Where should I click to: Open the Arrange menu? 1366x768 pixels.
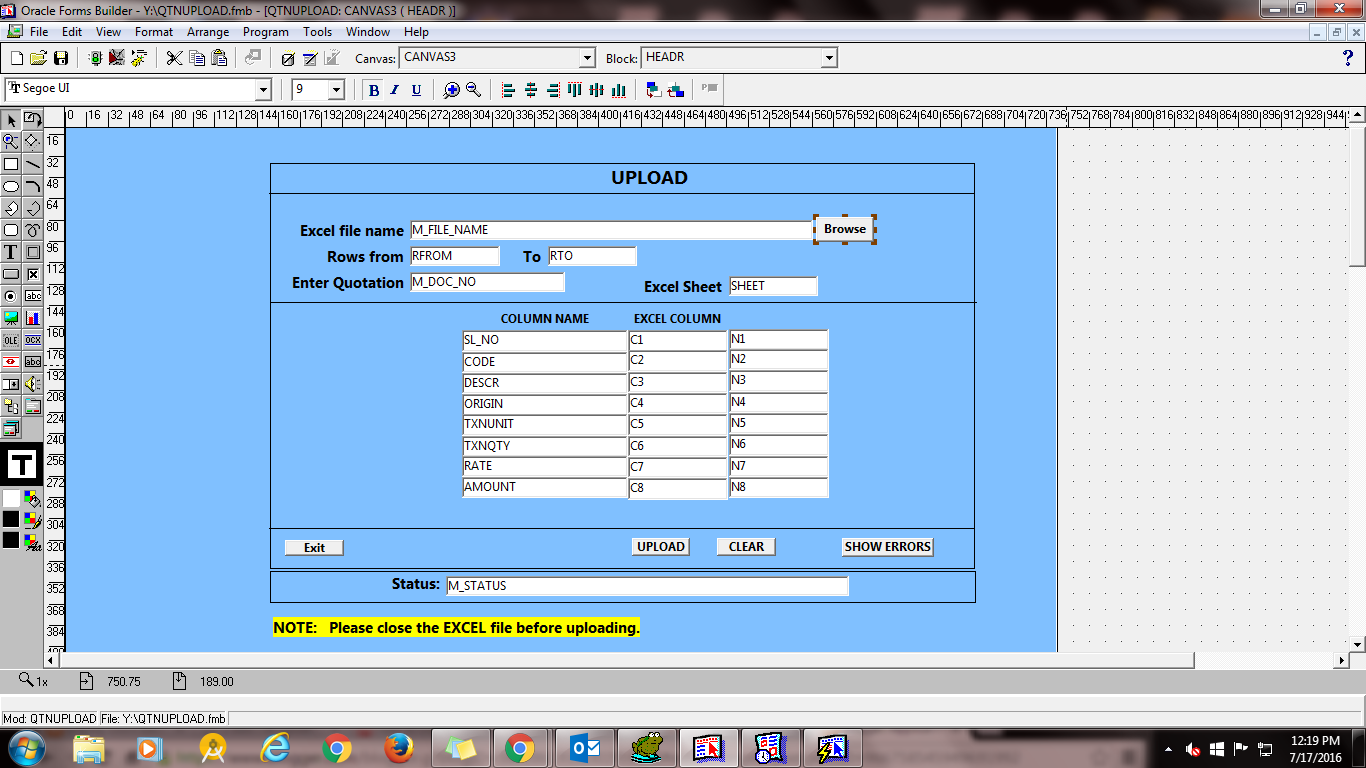[x=207, y=31]
